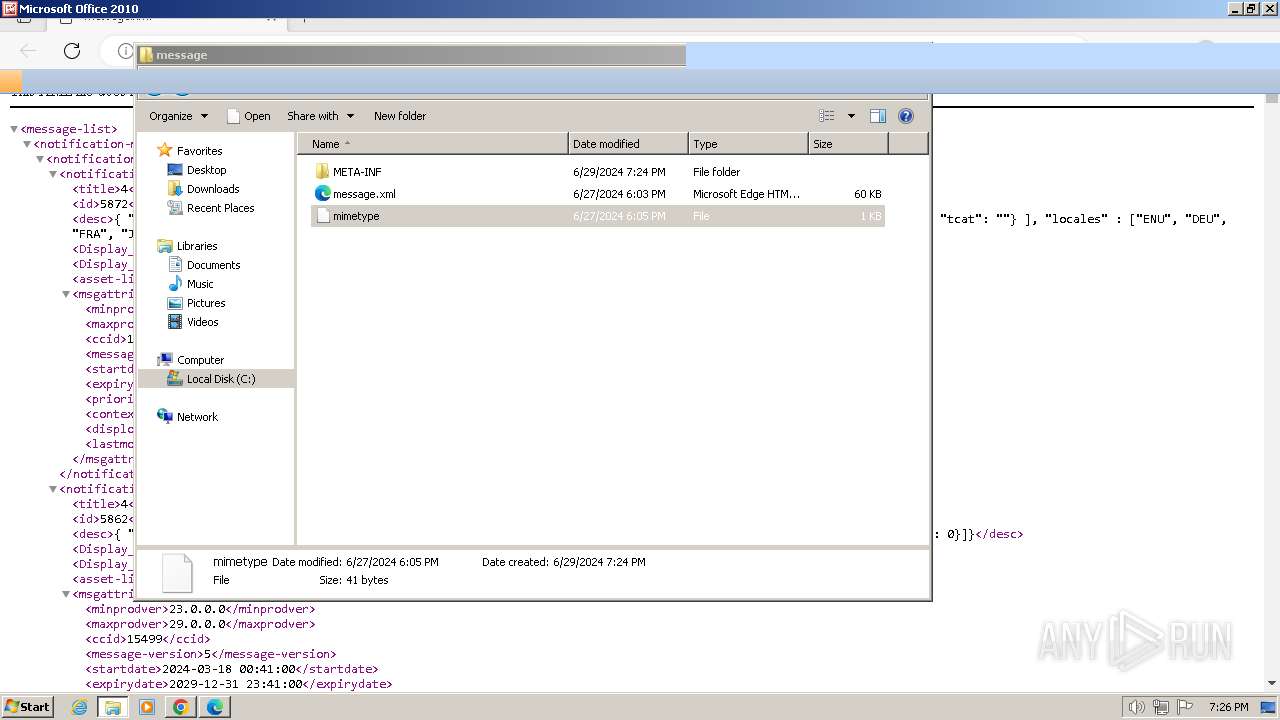The height and width of the screenshot is (720, 1280).
Task: Open Explorer help icon
Action: [x=906, y=116]
